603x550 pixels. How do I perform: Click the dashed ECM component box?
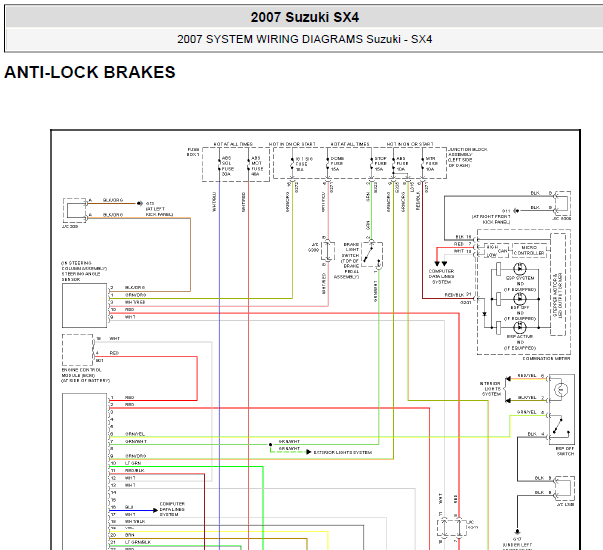point(78,350)
